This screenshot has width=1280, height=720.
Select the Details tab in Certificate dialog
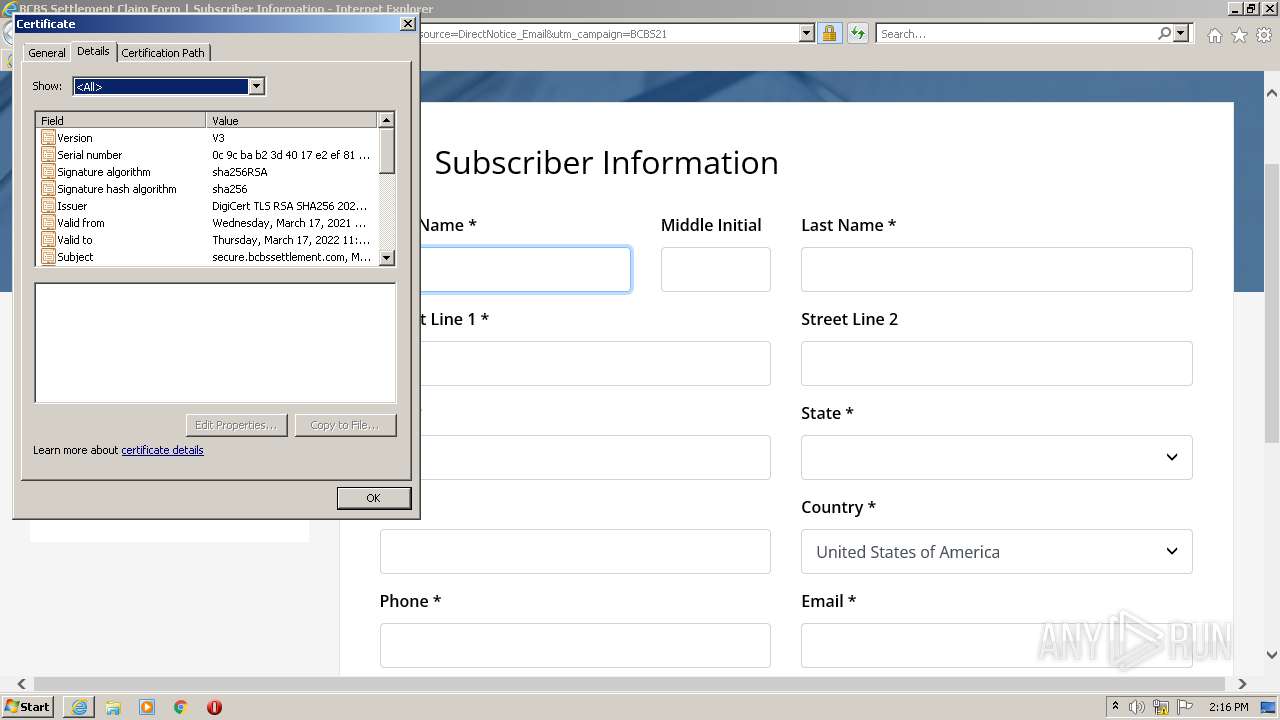pos(93,51)
